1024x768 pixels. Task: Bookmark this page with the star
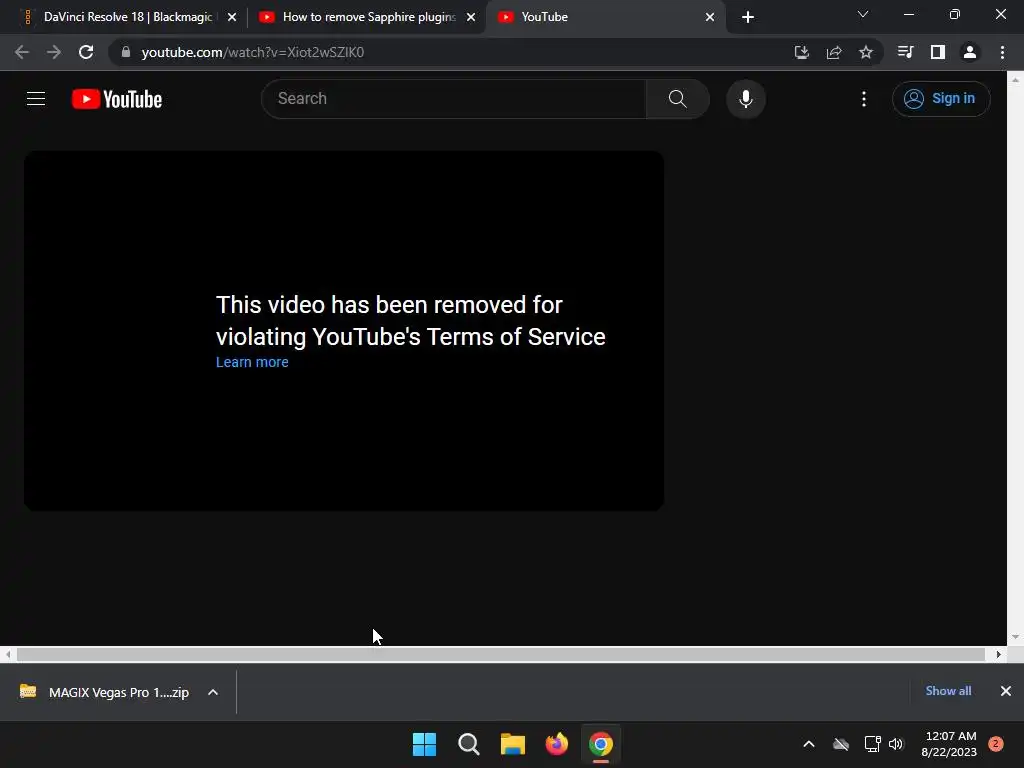(866, 52)
